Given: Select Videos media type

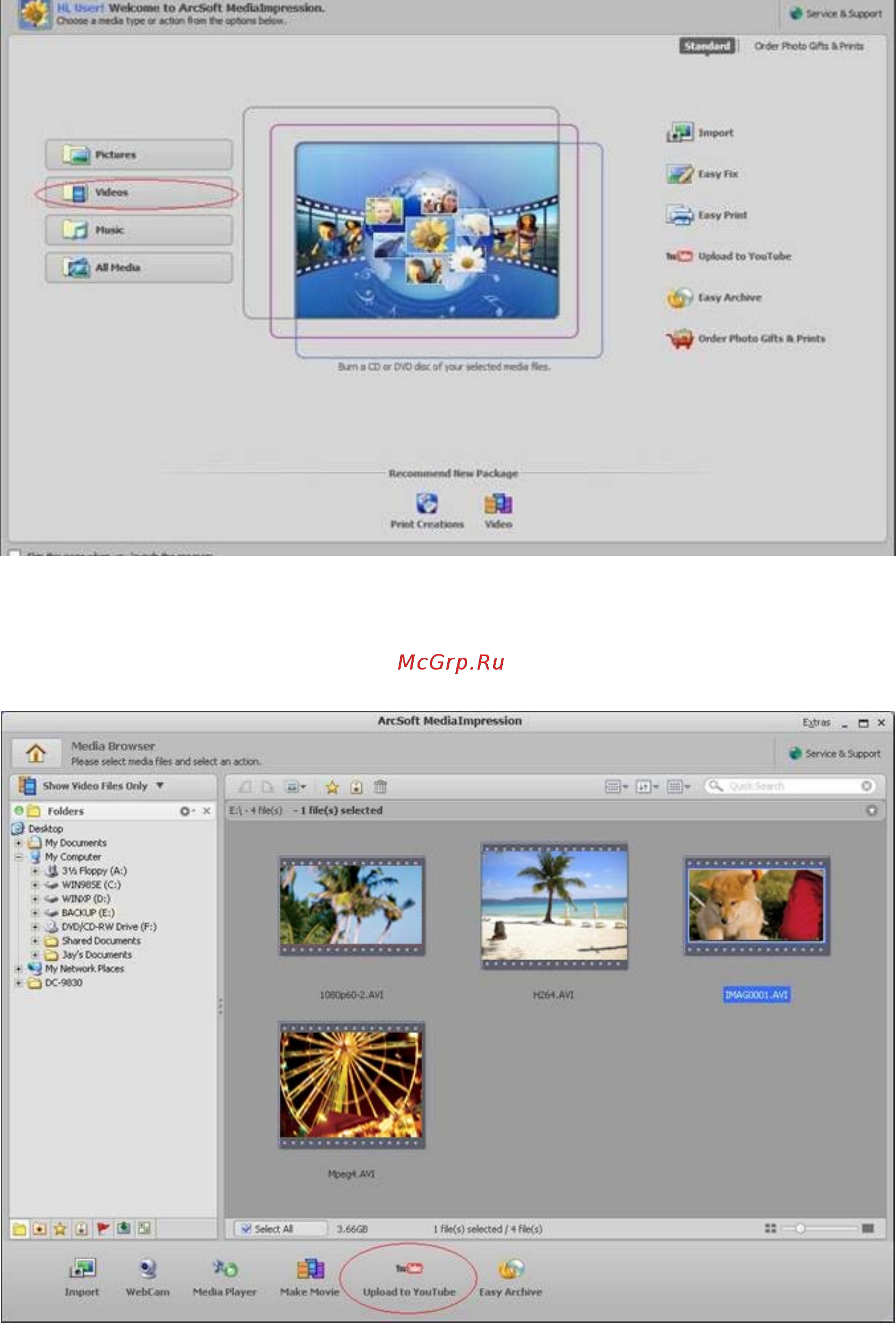Looking at the screenshot, I should pyautogui.click(x=139, y=192).
